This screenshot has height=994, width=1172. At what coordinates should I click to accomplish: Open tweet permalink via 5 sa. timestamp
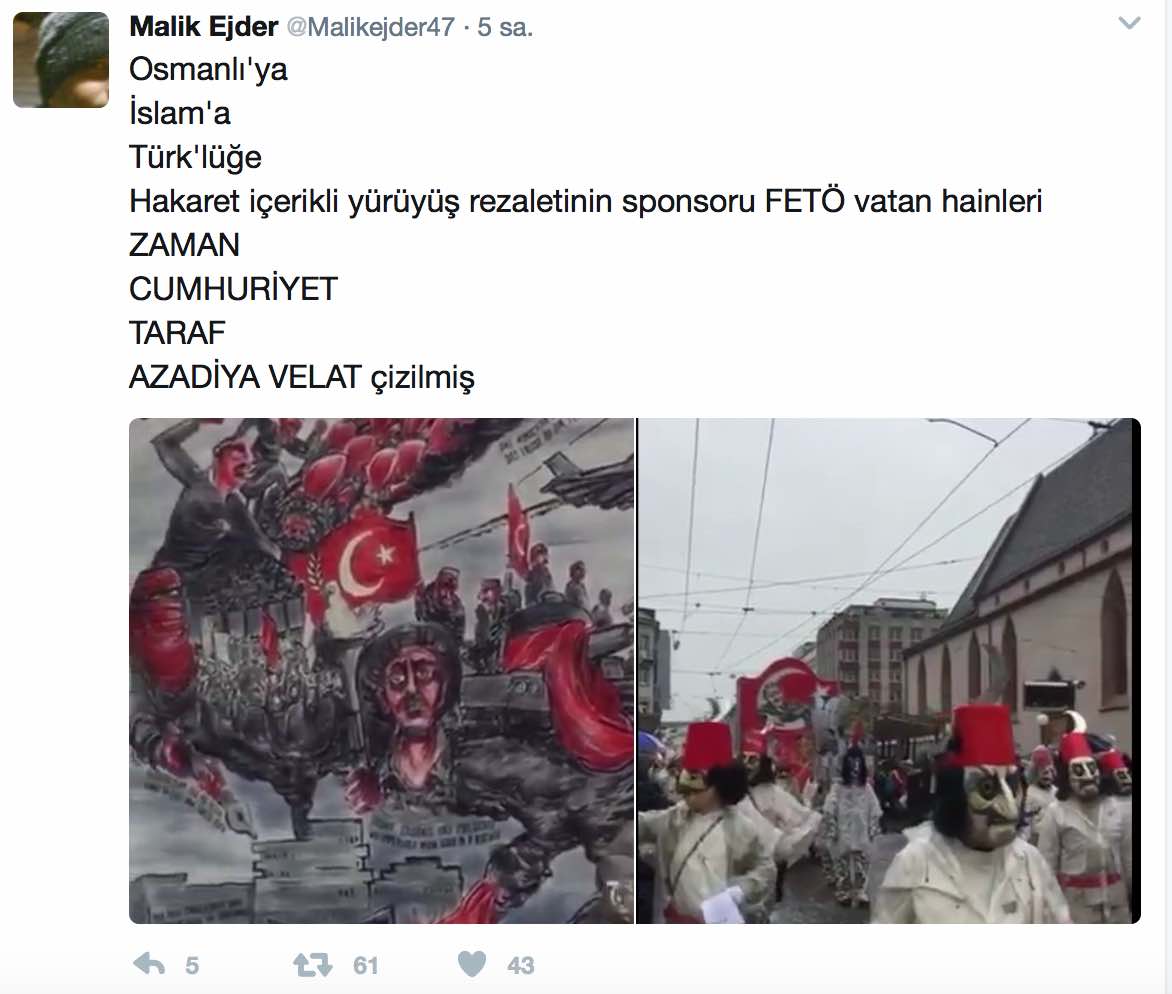pos(505,28)
